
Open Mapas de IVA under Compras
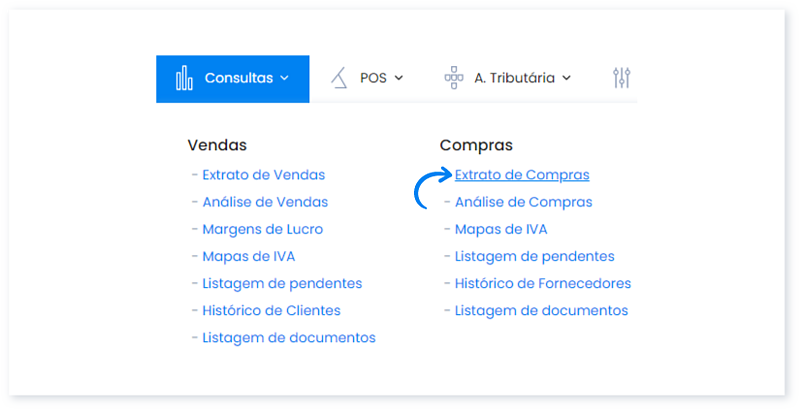501,229
